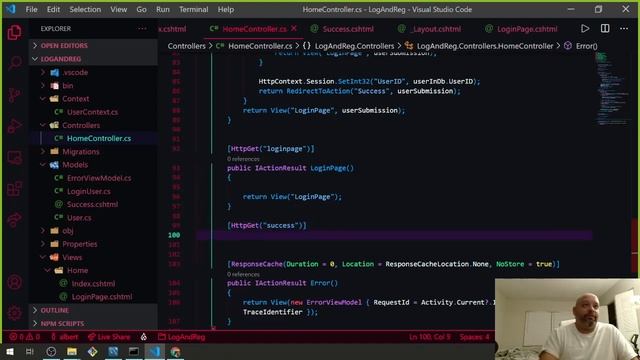Open UserContext.cs in the explorer

pos(92,112)
